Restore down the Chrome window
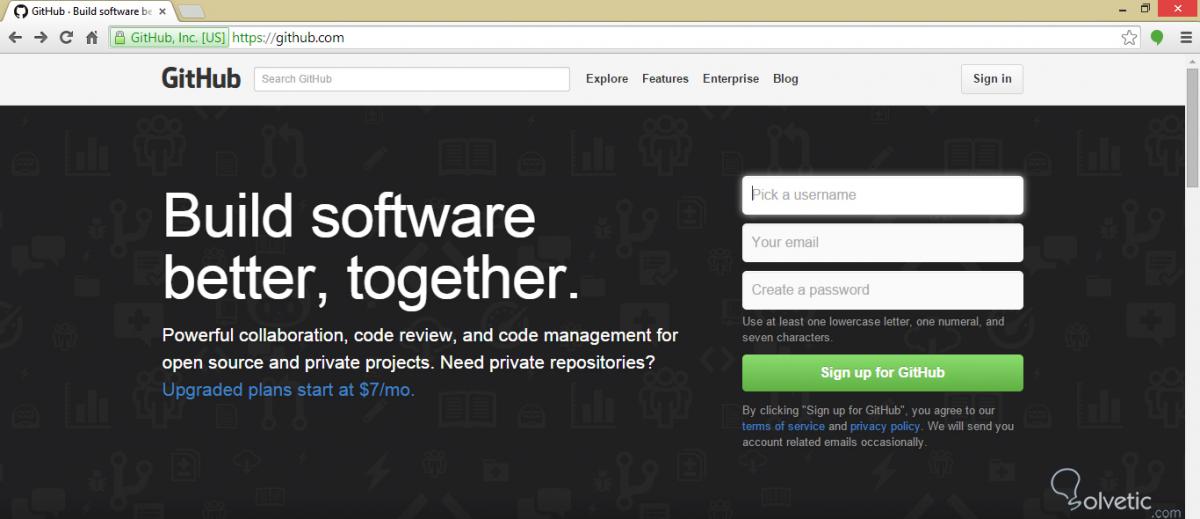Screen dimensions: 1200x519 click(1146, 8)
